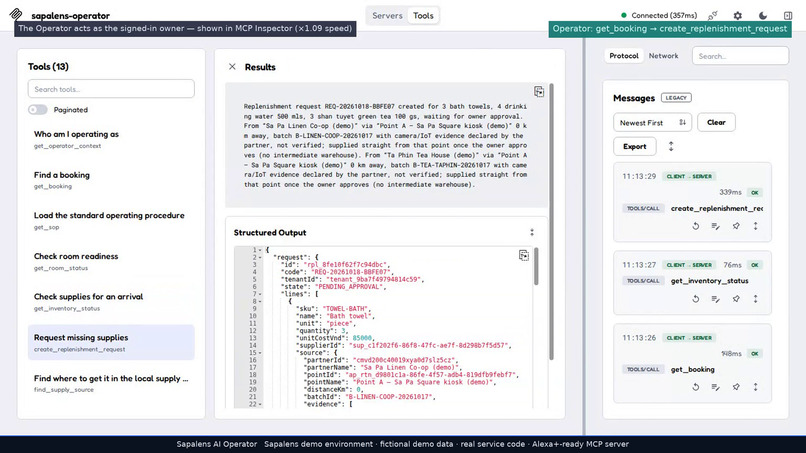Click the 76ms latency value
The height and width of the screenshot is (453, 806).
[732, 265]
